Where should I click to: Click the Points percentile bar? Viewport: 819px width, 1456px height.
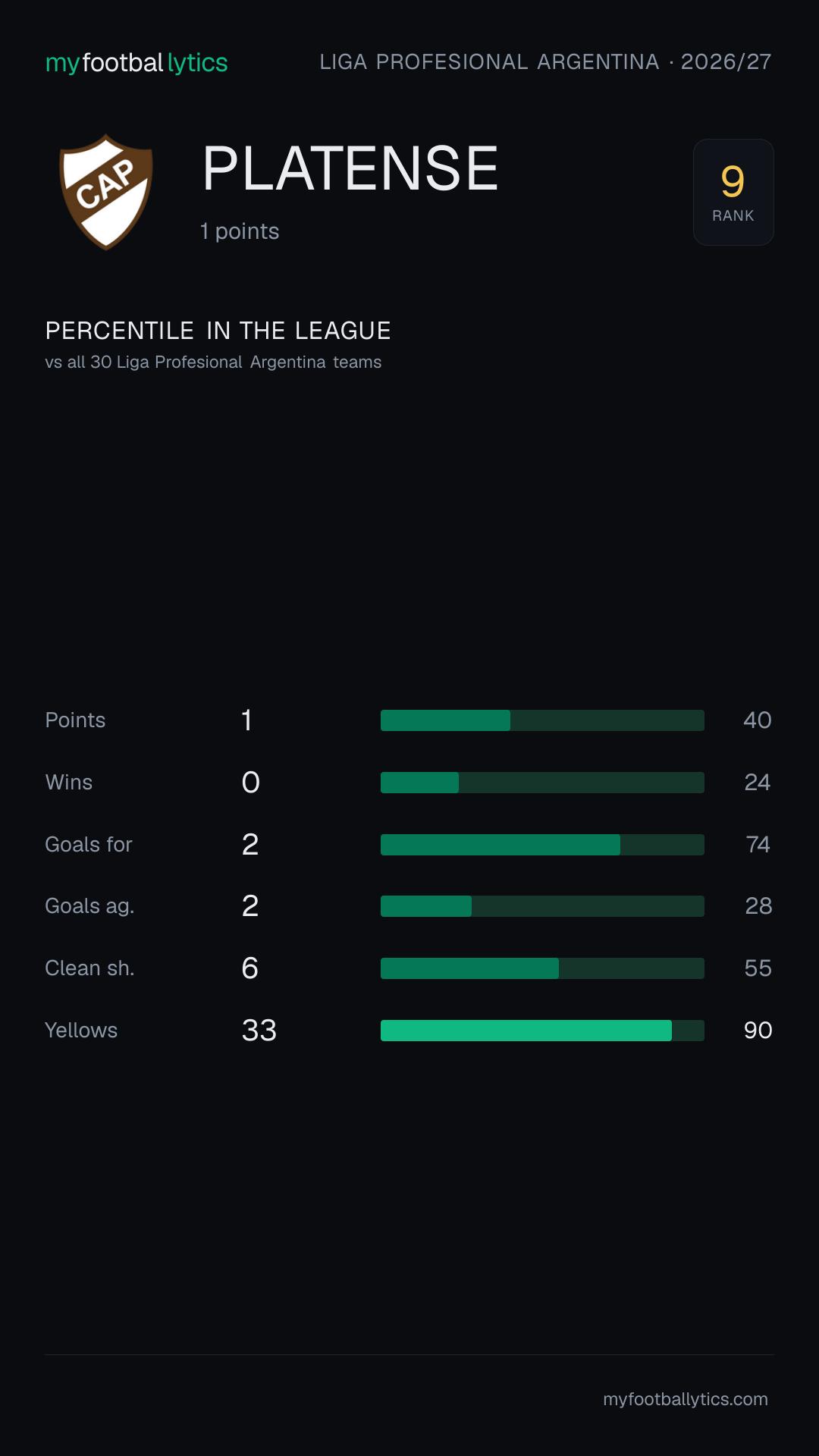click(x=542, y=720)
